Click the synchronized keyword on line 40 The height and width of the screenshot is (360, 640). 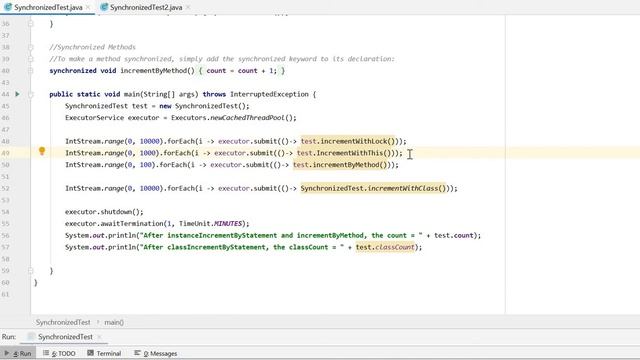(x=73, y=71)
